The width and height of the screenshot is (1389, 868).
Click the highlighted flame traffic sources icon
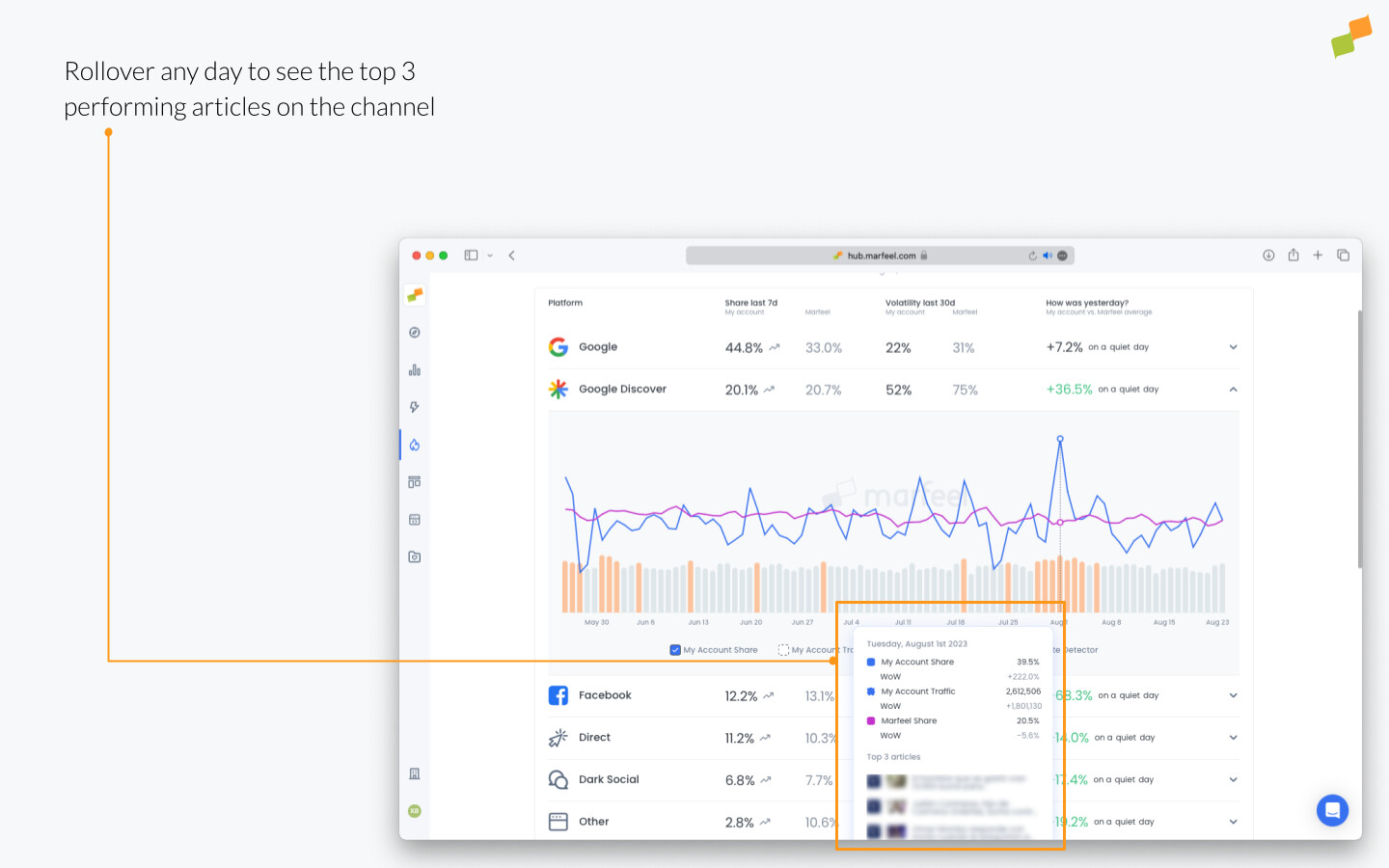414,445
